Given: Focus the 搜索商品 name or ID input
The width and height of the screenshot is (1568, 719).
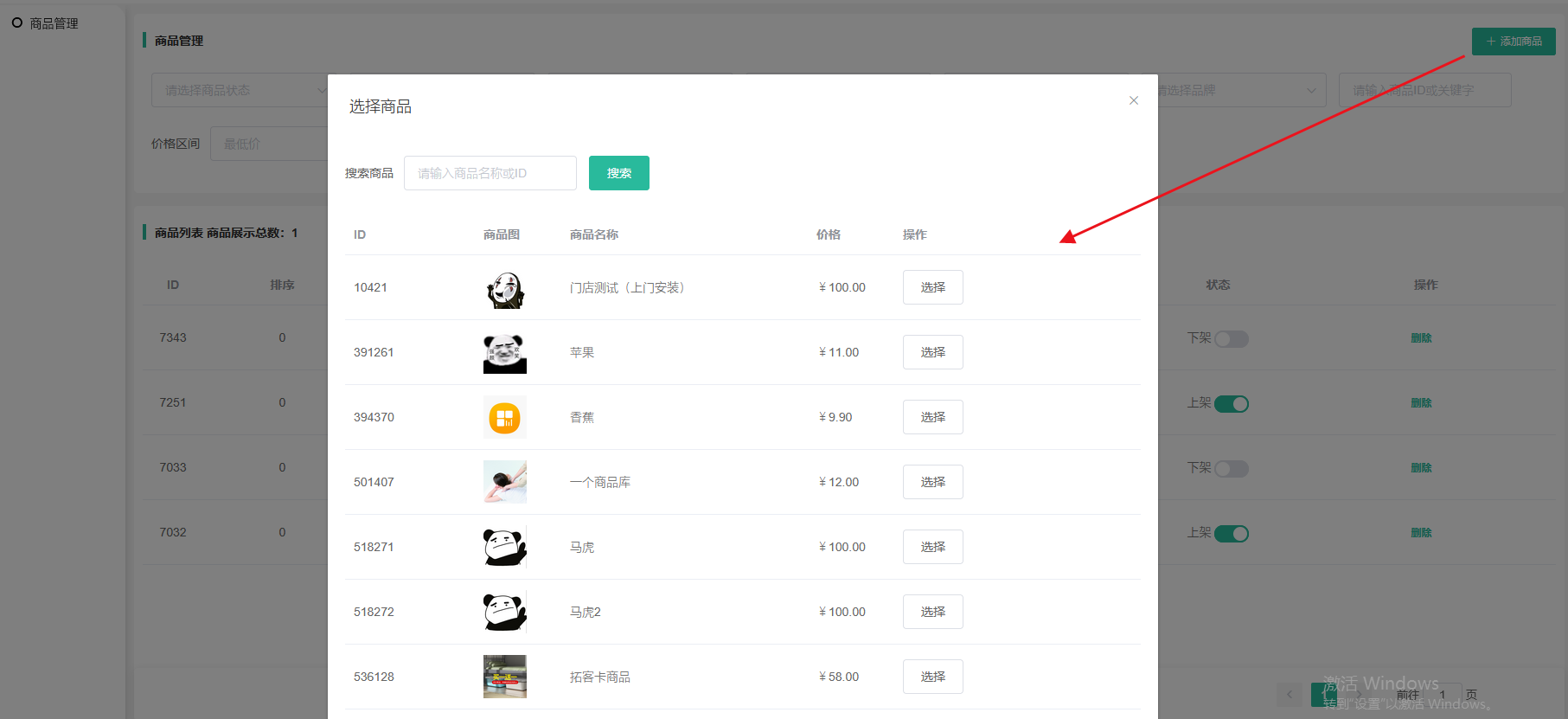Looking at the screenshot, I should tap(490, 173).
